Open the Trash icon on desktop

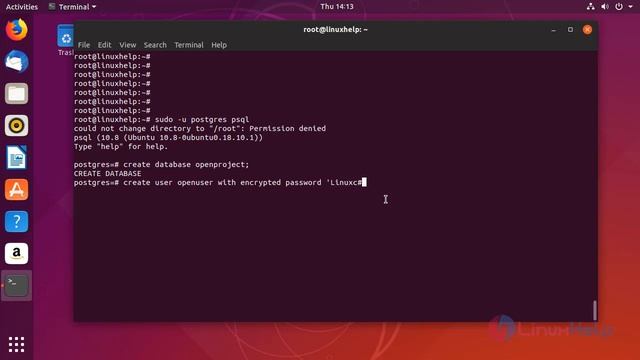pyautogui.click(x=65, y=40)
